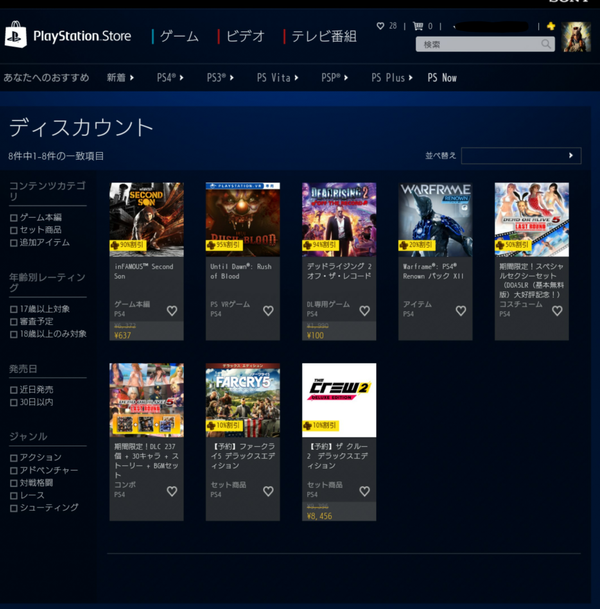Add スペシャルセクシーセット costume to wishlist
600x609 pixels.
pos(557,311)
